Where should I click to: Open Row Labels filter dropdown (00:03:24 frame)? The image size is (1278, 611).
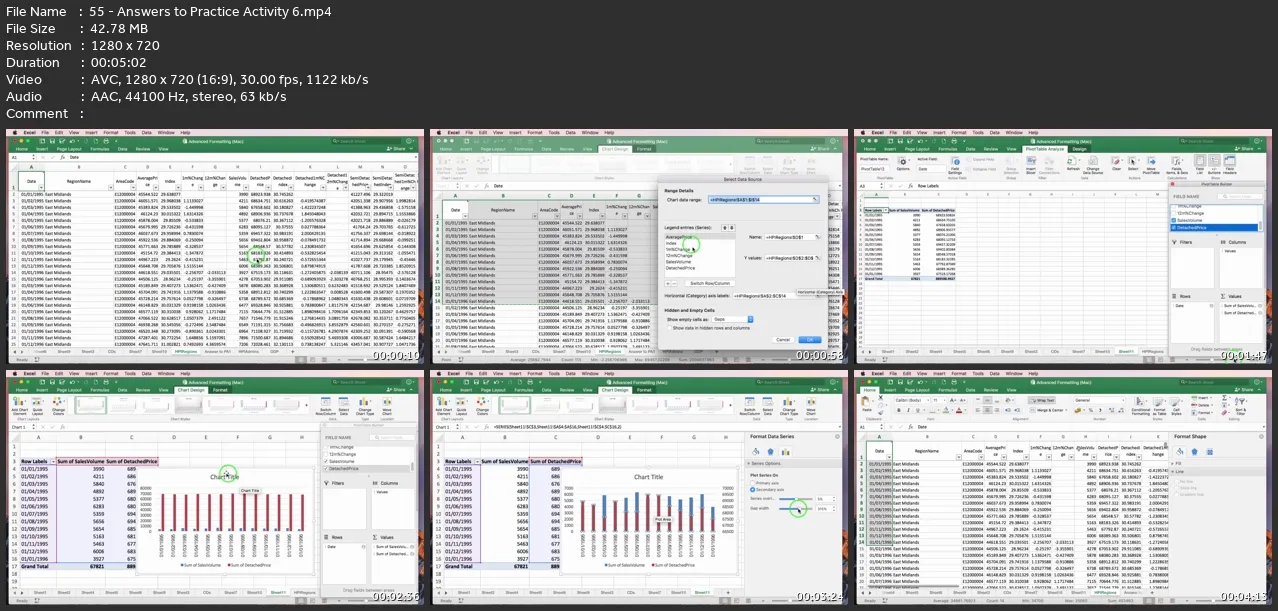point(477,461)
